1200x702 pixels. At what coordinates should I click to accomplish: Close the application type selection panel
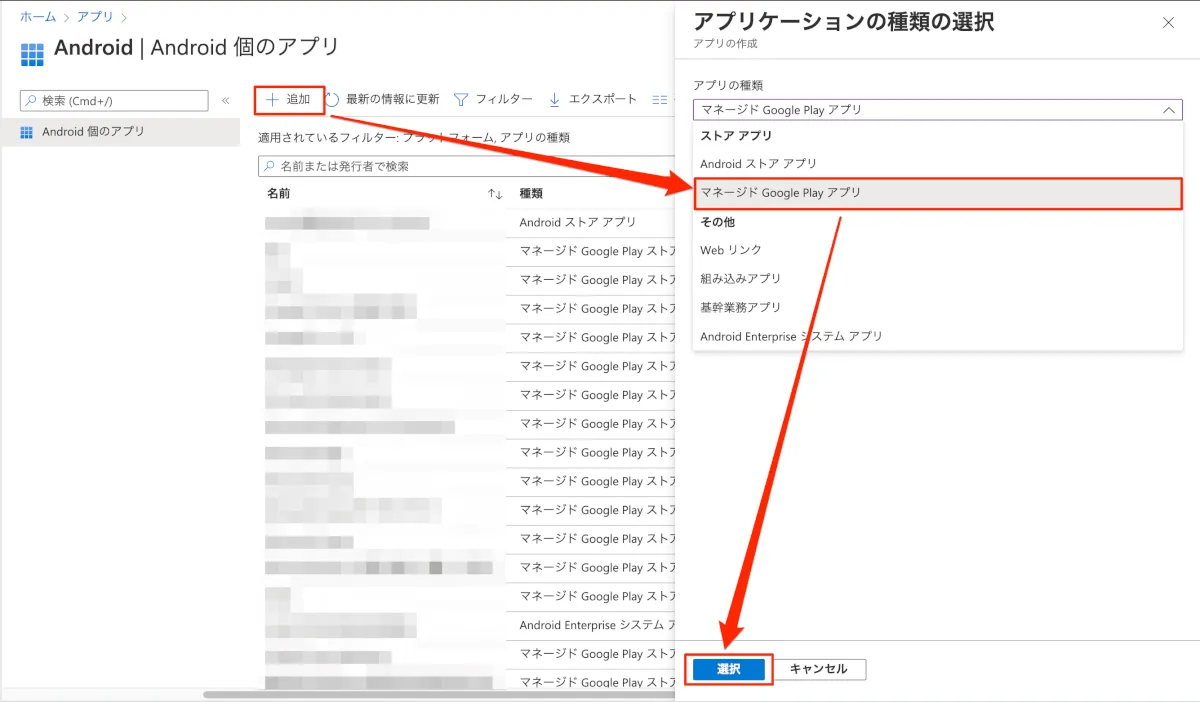click(x=1168, y=22)
